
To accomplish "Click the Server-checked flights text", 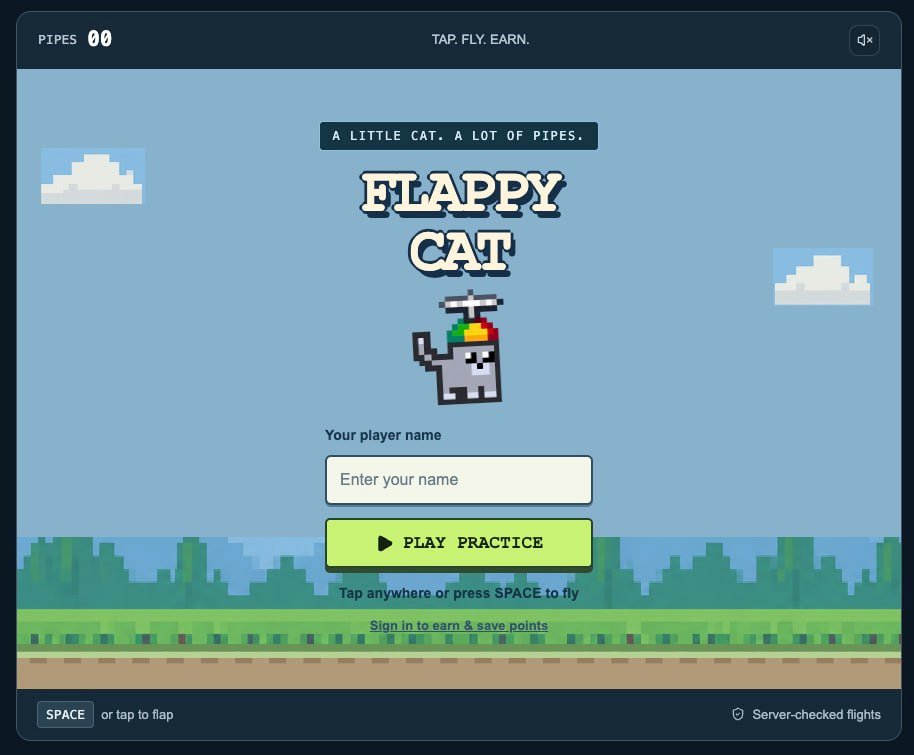I will coord(816,714).
